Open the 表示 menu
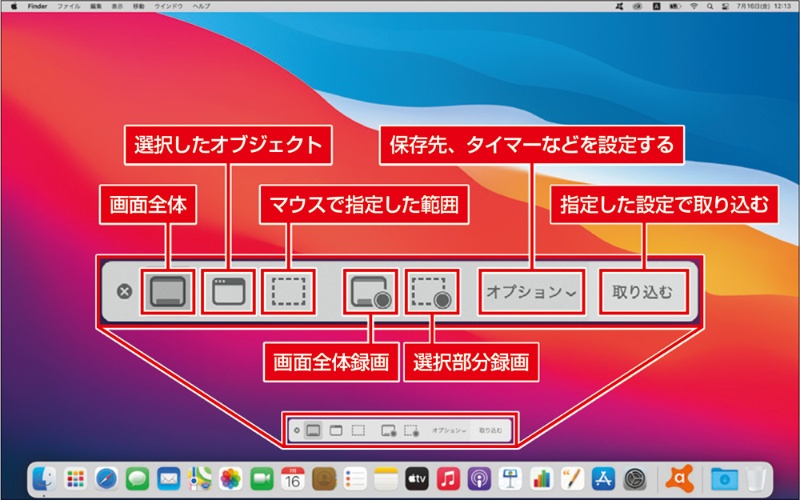 click(117, 6)
